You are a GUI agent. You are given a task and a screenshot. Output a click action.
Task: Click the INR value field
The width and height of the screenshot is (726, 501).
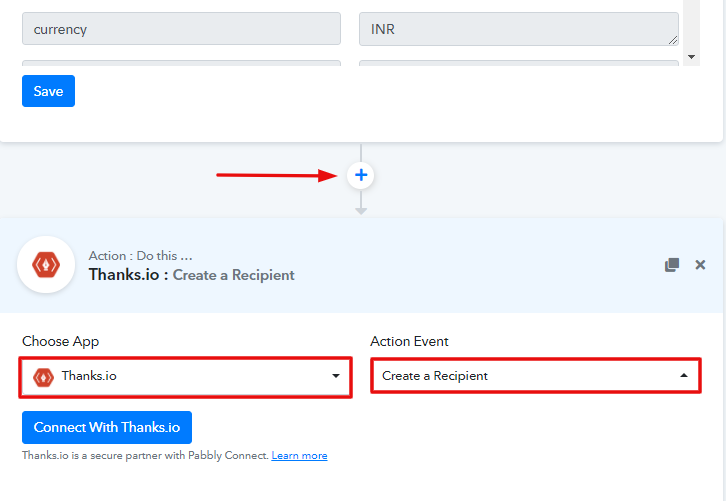coord(519,29)
